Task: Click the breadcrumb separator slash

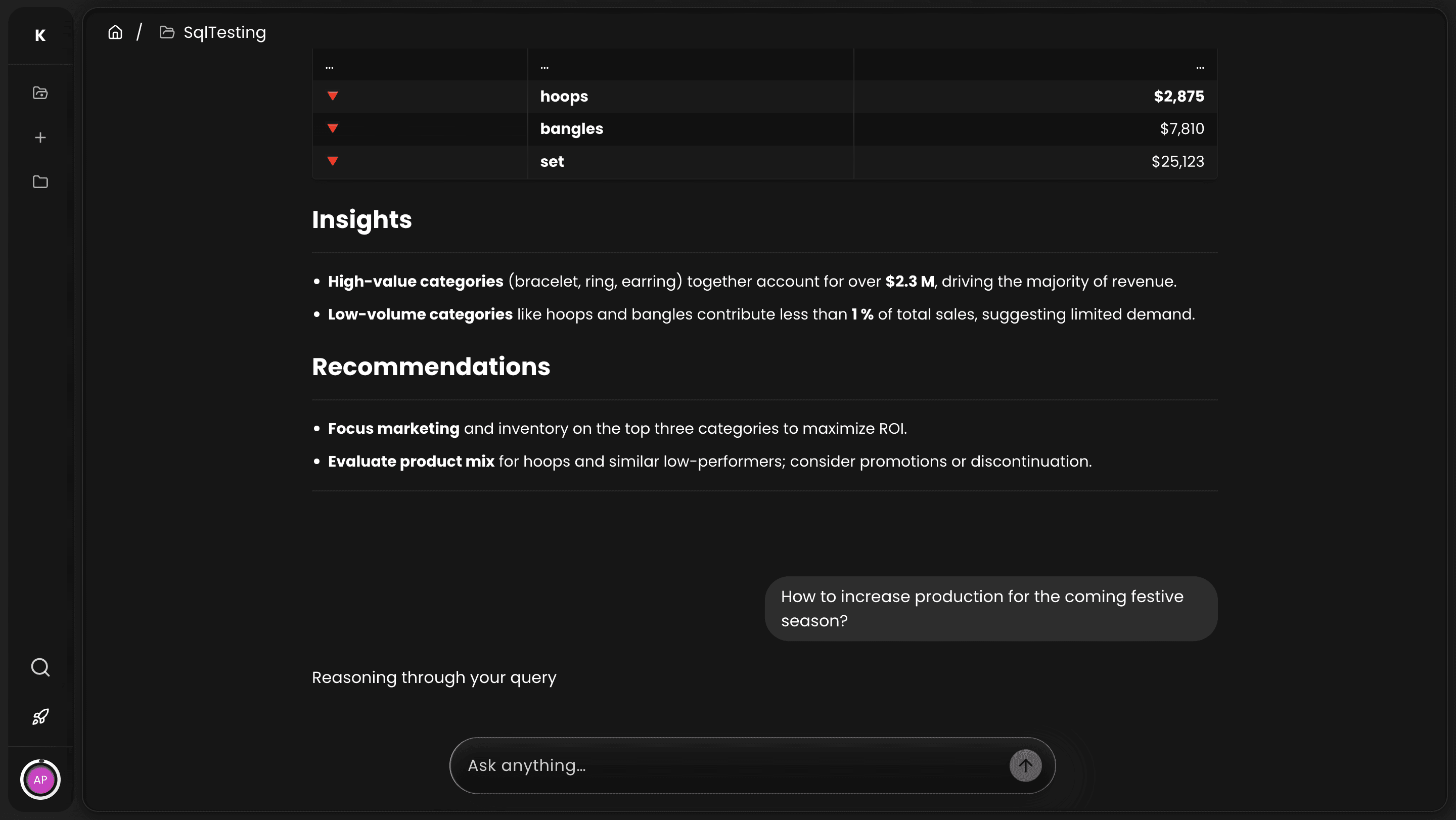Action: pos(139,32)
